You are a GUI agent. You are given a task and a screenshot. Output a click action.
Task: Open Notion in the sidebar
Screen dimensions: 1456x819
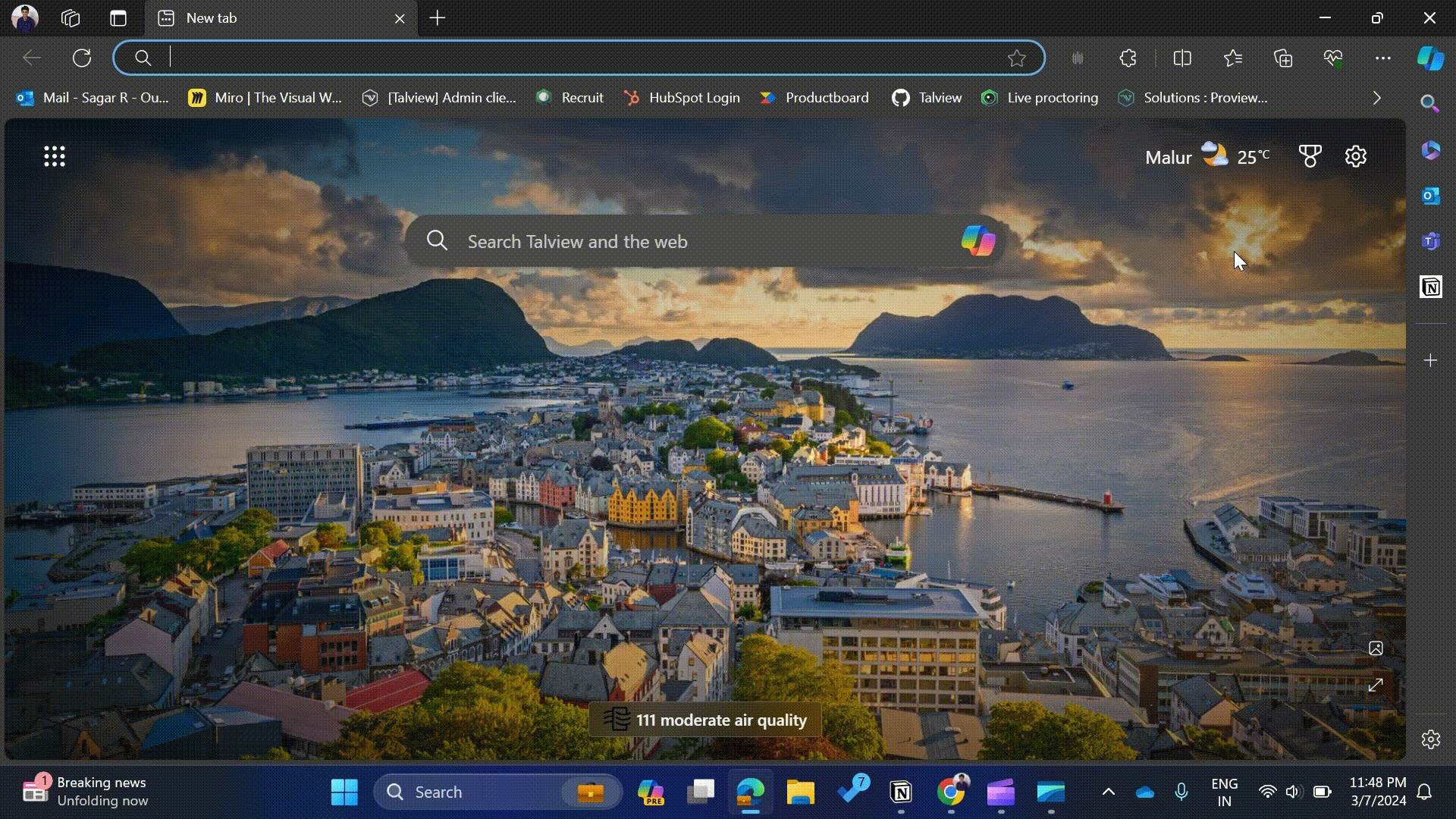pyautogui.click(x=1430, y=287)
